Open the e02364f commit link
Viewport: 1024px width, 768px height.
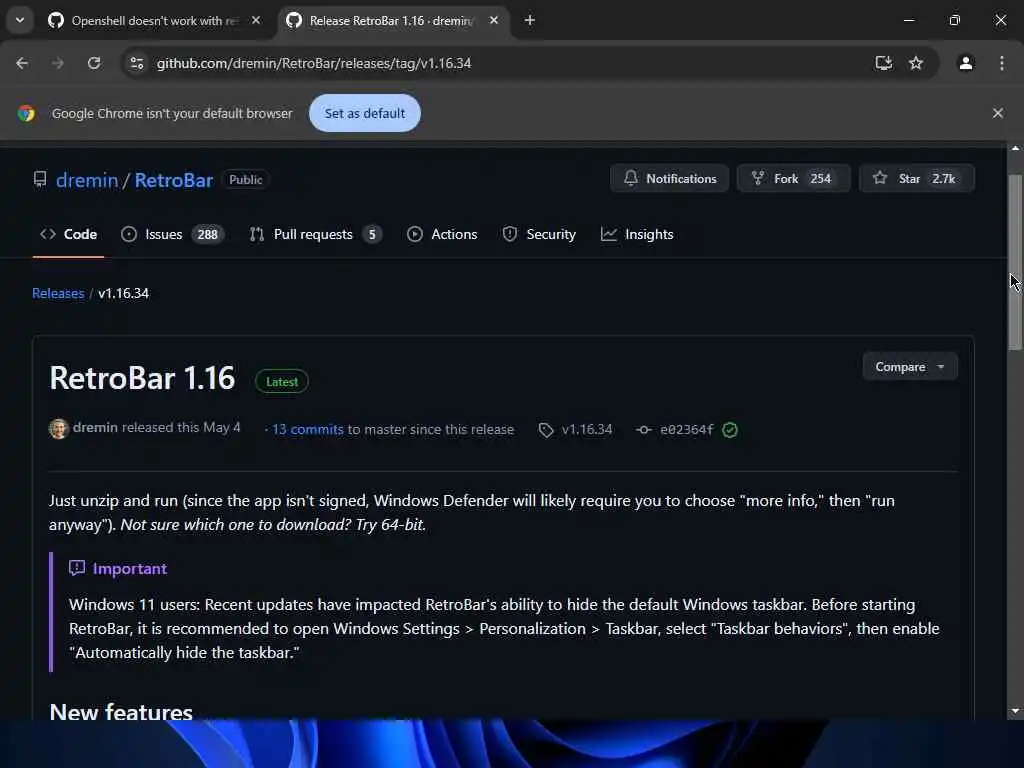[x=686, y=430]
